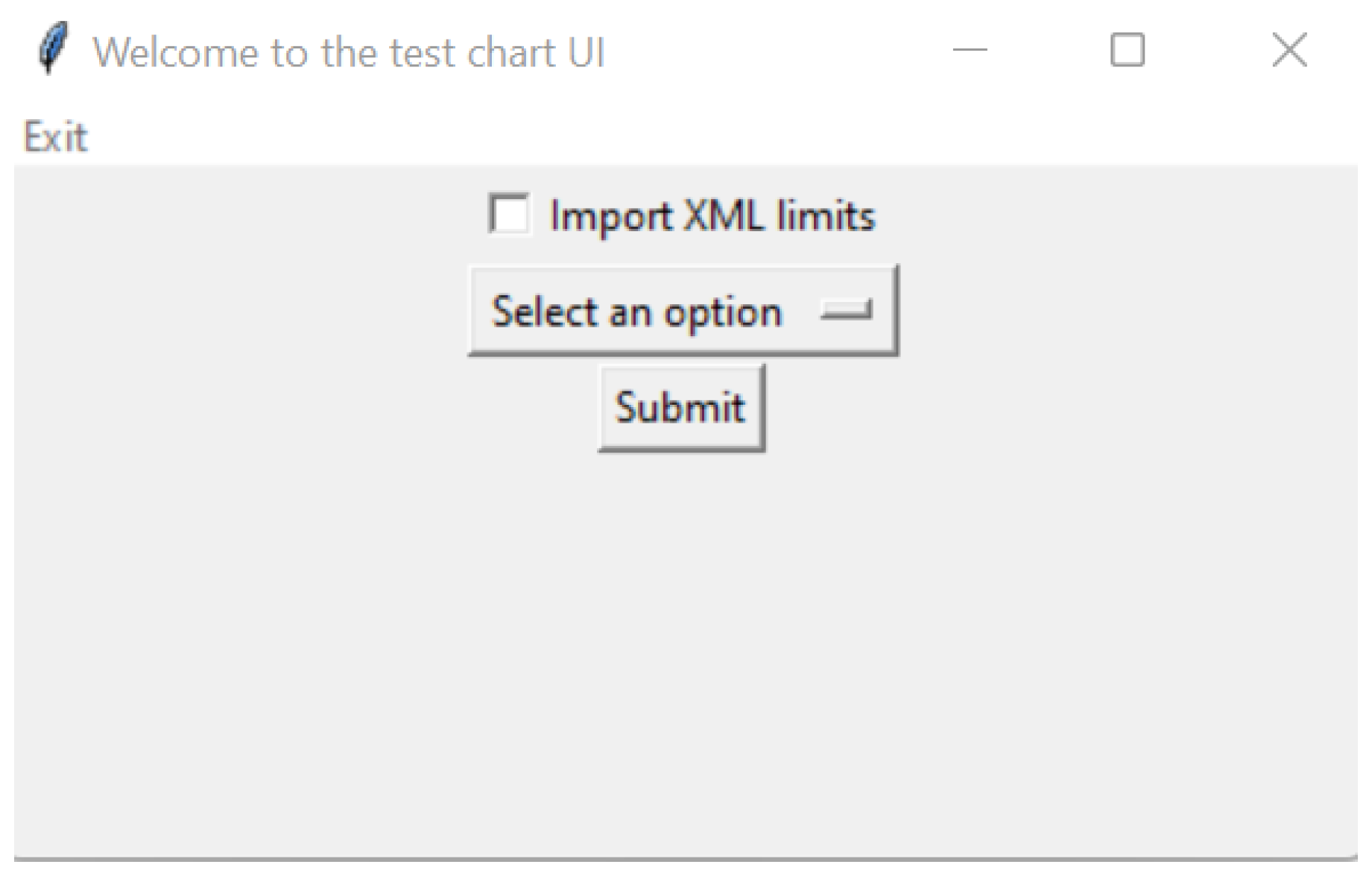Viewport: 1372px width, 879px height.
Task: Tick the square box beside Import XML limits
Action: (x=509, y=214)
